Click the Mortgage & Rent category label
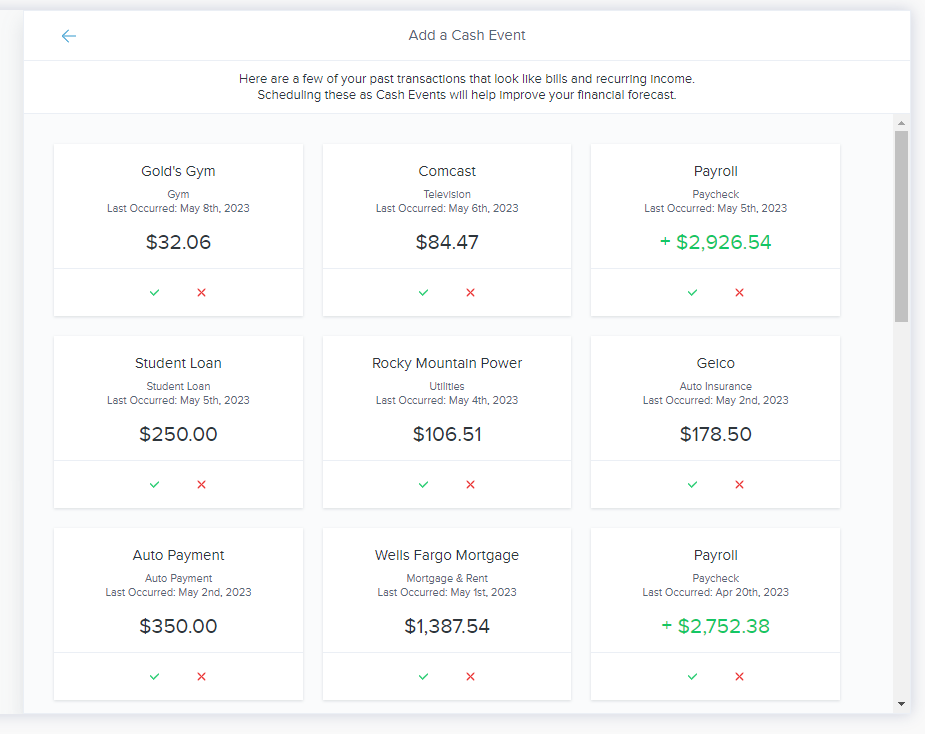Image resolution: width=925 pixels, height=734 pixels. (447, 578)
